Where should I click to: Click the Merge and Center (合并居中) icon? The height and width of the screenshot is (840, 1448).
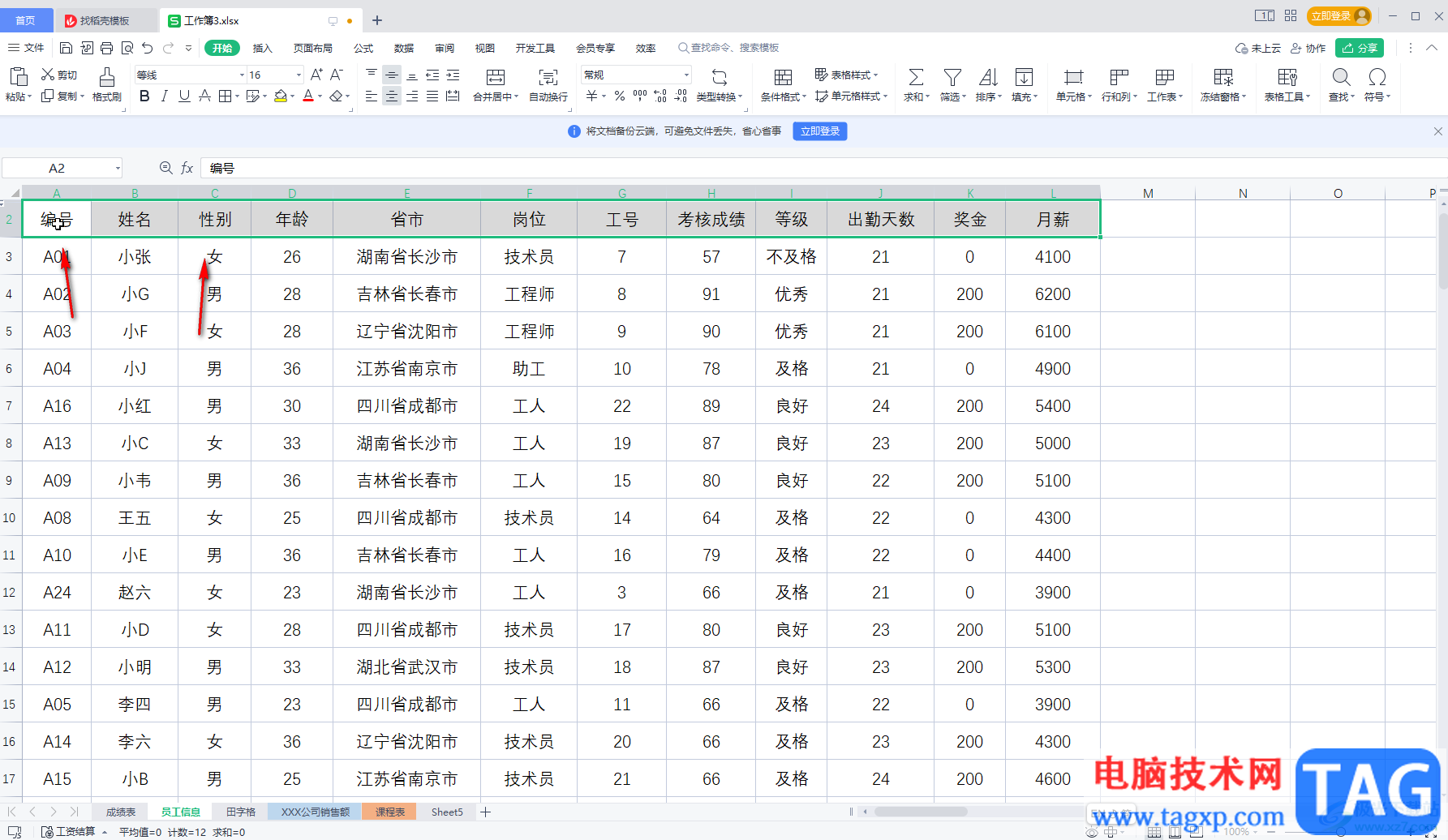tap(495, 78)
